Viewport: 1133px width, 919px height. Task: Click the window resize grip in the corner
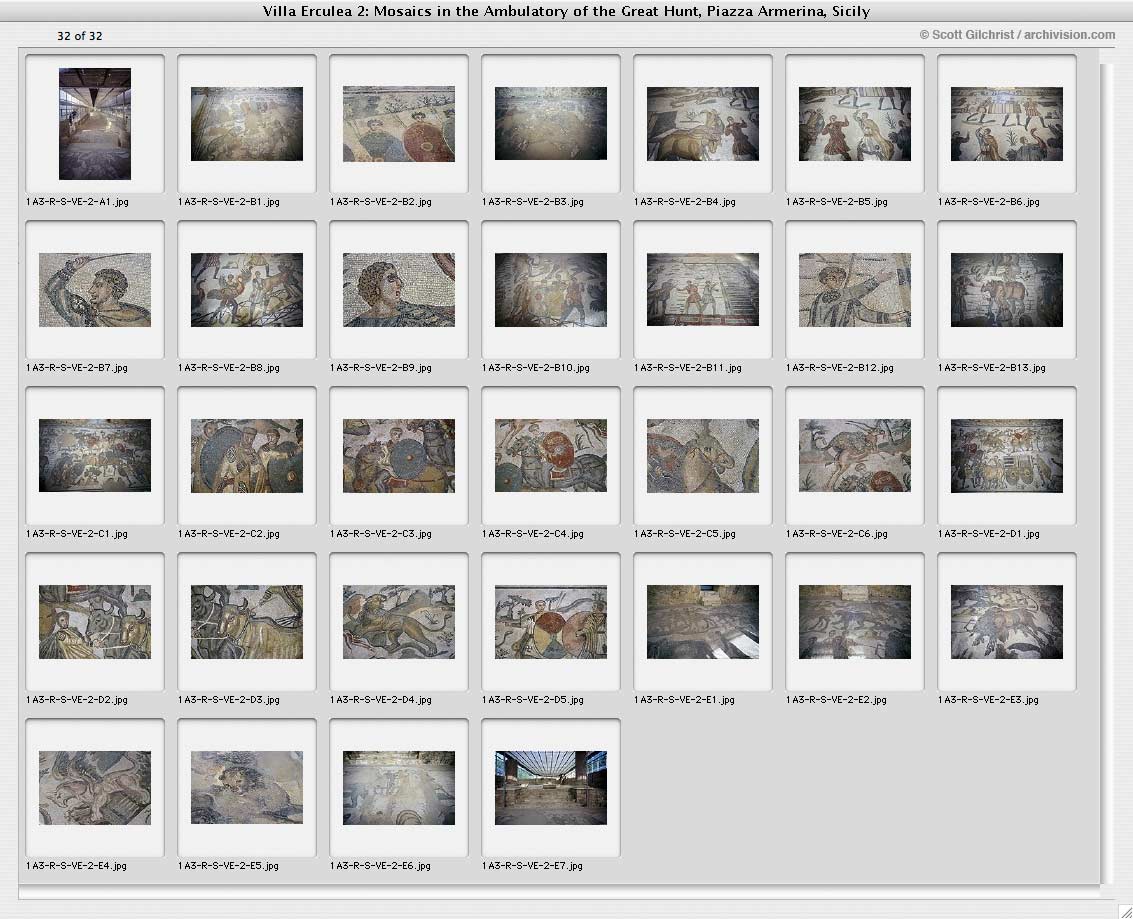(x=1125, y=912)
